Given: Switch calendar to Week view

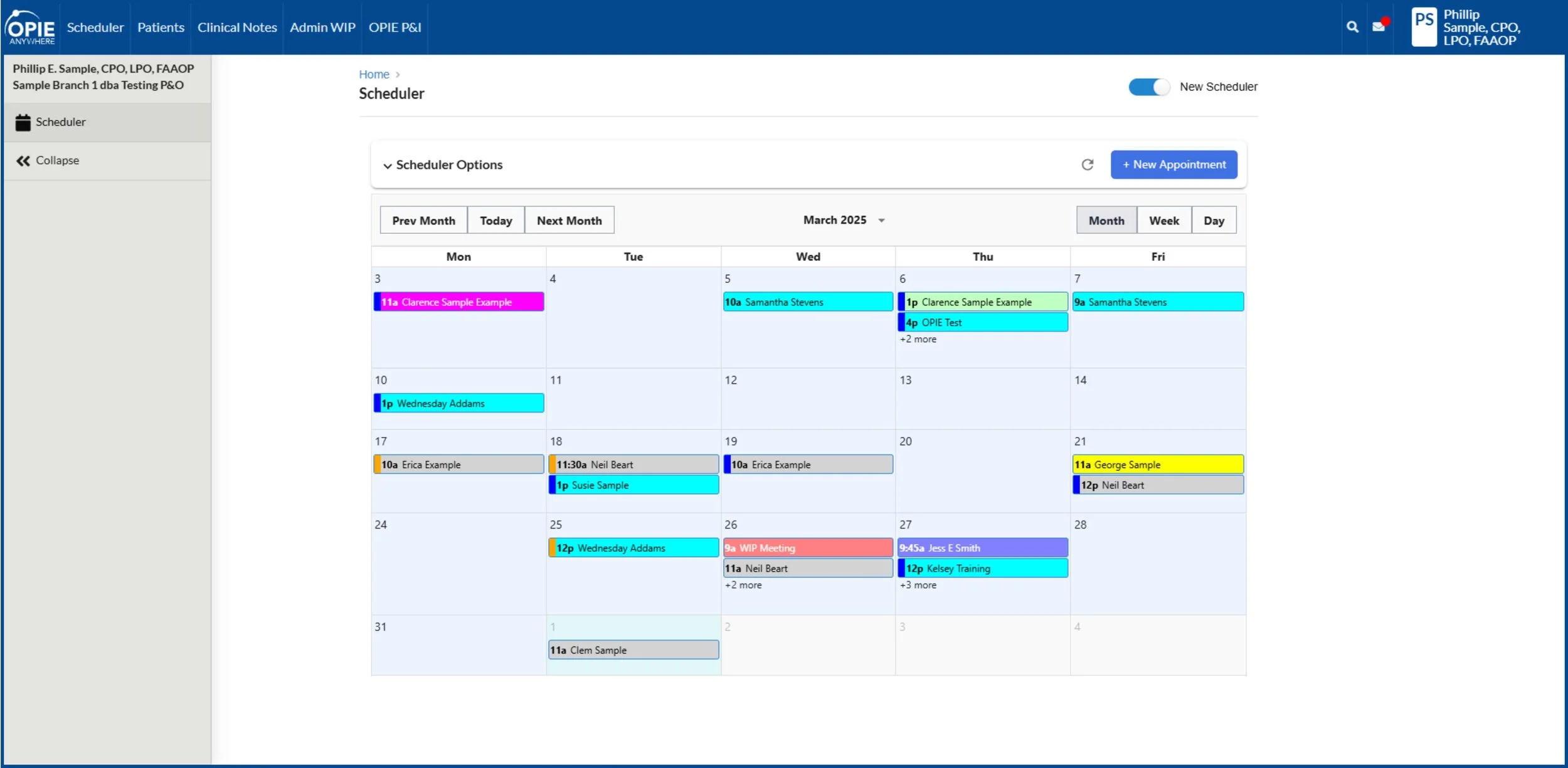Looking at the screenshot, I should coord(1163,221).
